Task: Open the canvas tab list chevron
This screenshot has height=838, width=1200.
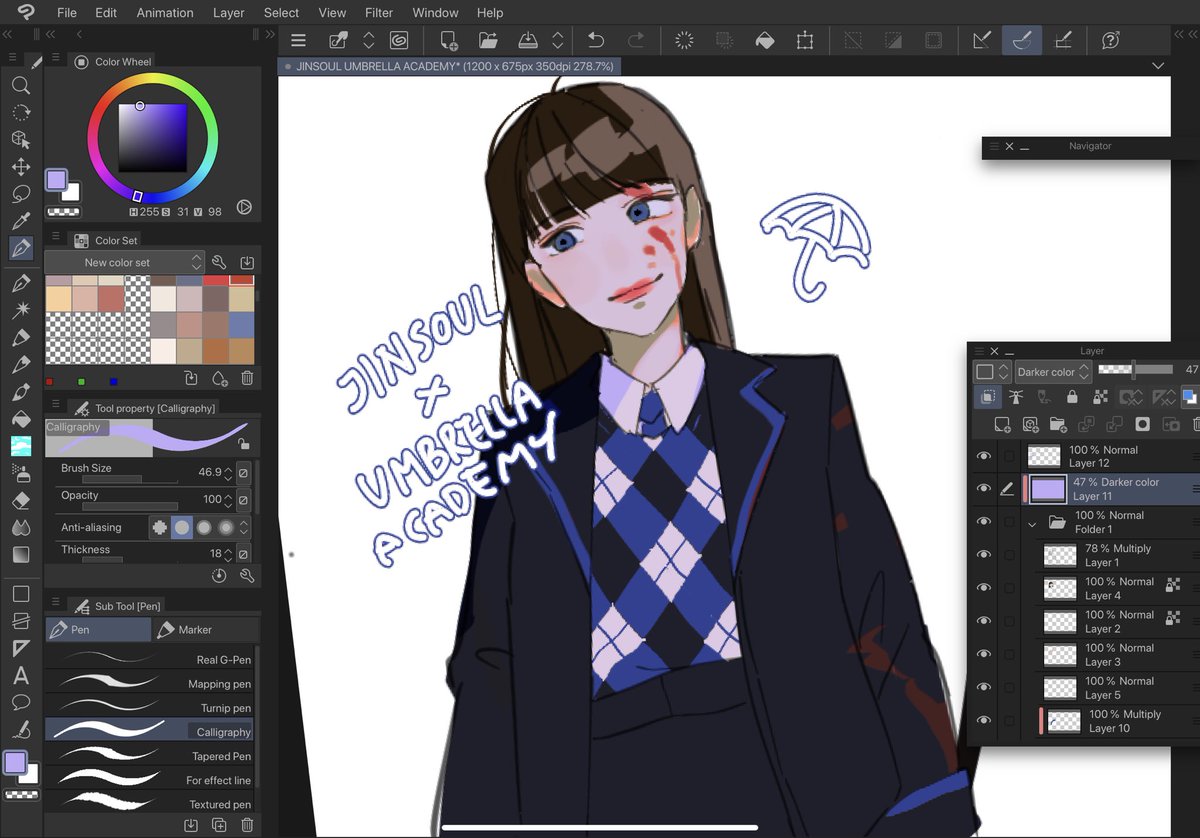Action: 1158,66
